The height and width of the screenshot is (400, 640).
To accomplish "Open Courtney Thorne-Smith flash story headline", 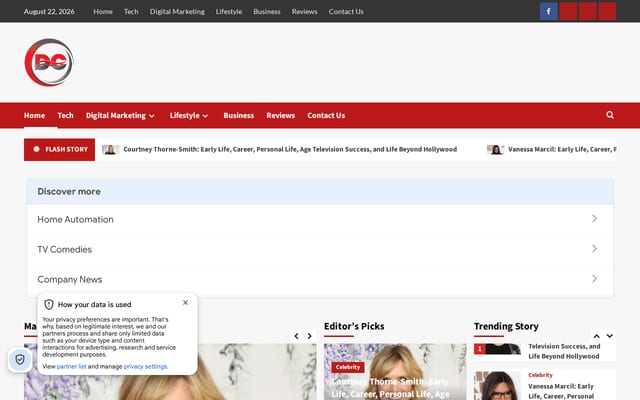I will [x=290, y=149].
